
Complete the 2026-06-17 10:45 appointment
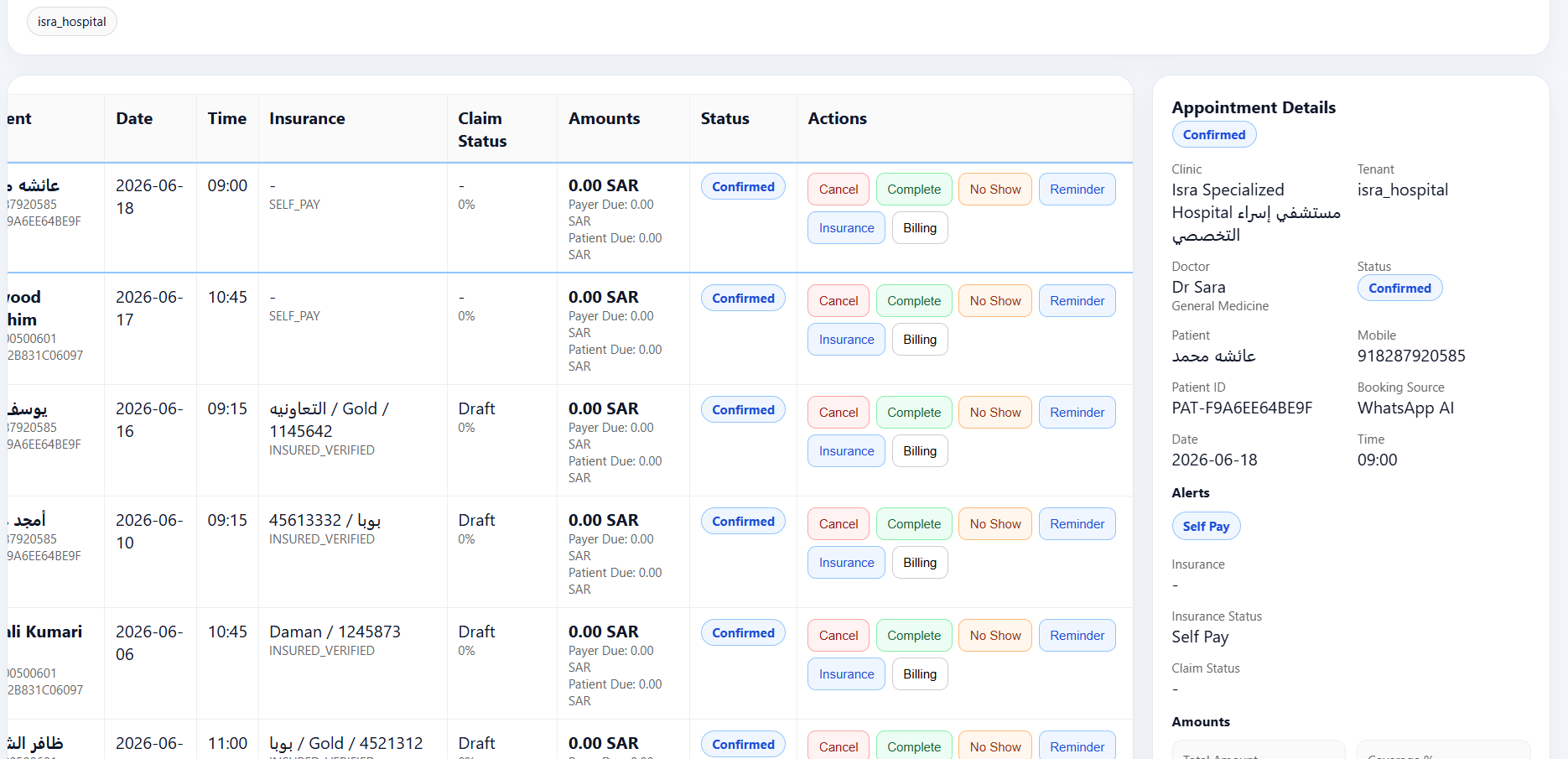pos(914,301)
